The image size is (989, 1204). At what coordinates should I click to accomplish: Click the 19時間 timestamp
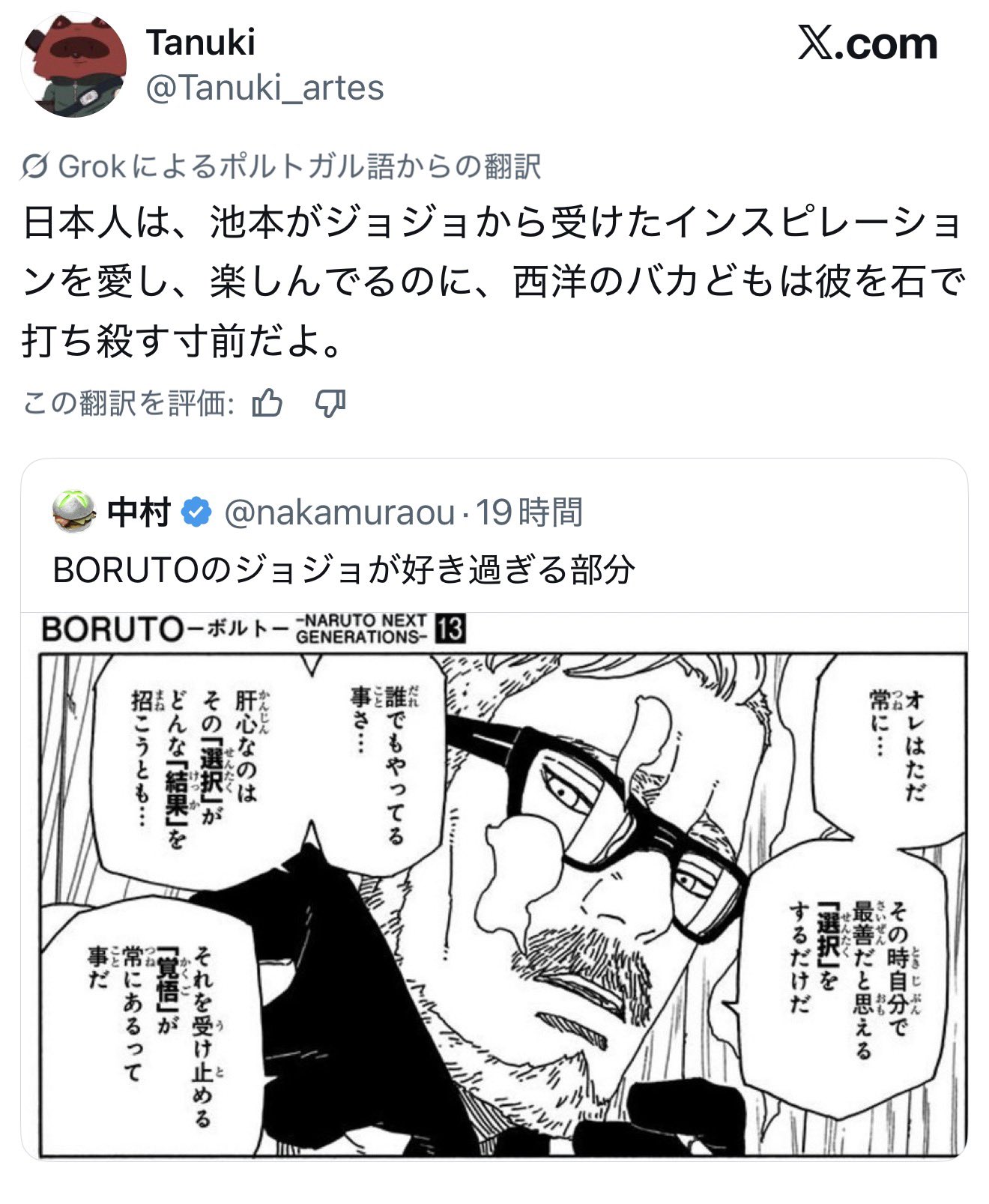529,512
